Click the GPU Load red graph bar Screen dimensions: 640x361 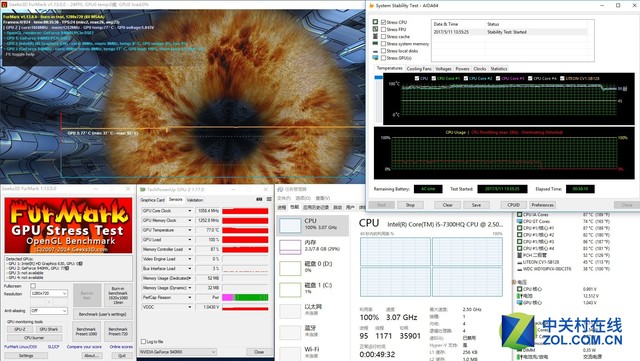point(245,240)
